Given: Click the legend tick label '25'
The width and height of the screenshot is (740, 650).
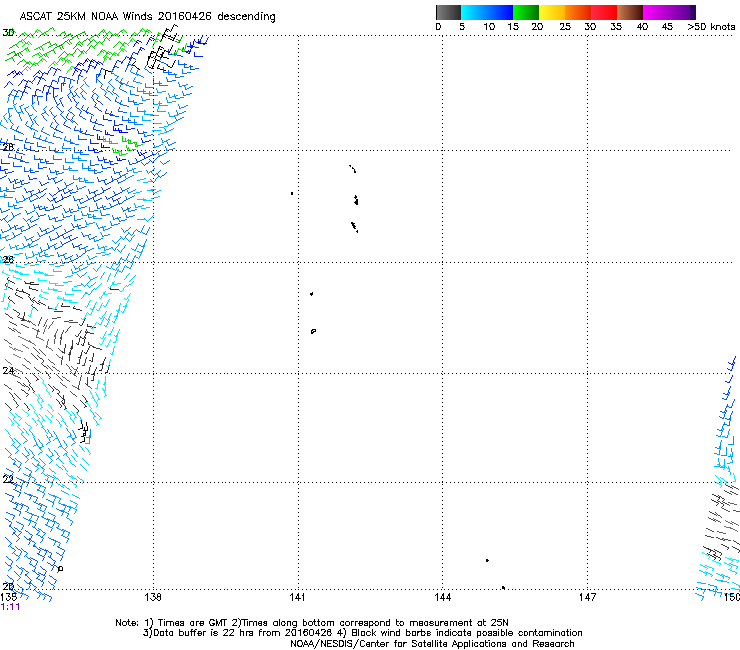Looking at the screenshot, I should tap(565, 27).
